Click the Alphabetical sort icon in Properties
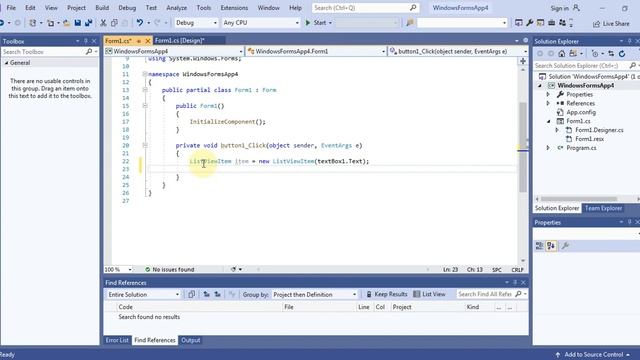The image size is (640, 360). coord(551,246)
